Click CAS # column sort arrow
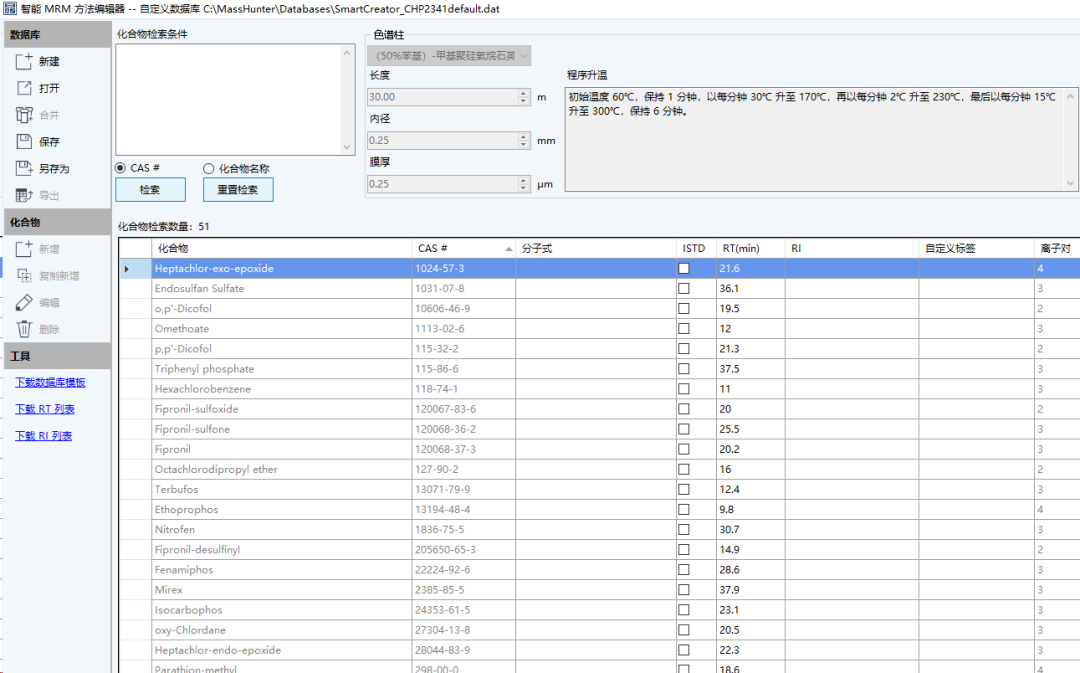 508,249
